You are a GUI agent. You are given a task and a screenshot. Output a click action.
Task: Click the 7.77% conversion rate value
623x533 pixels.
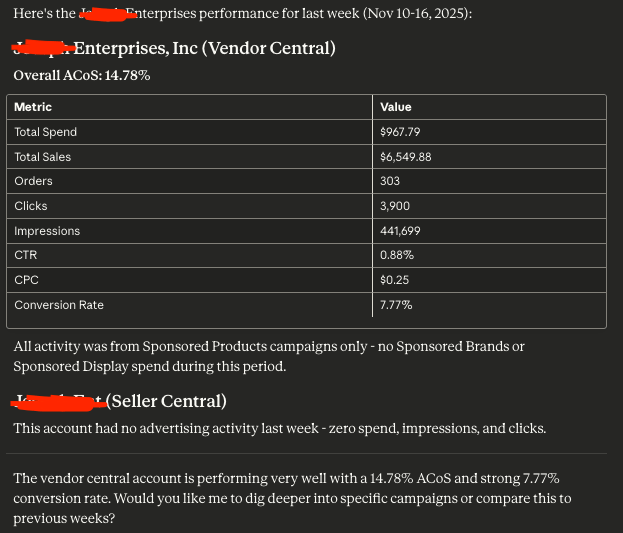tap(396, 305)
